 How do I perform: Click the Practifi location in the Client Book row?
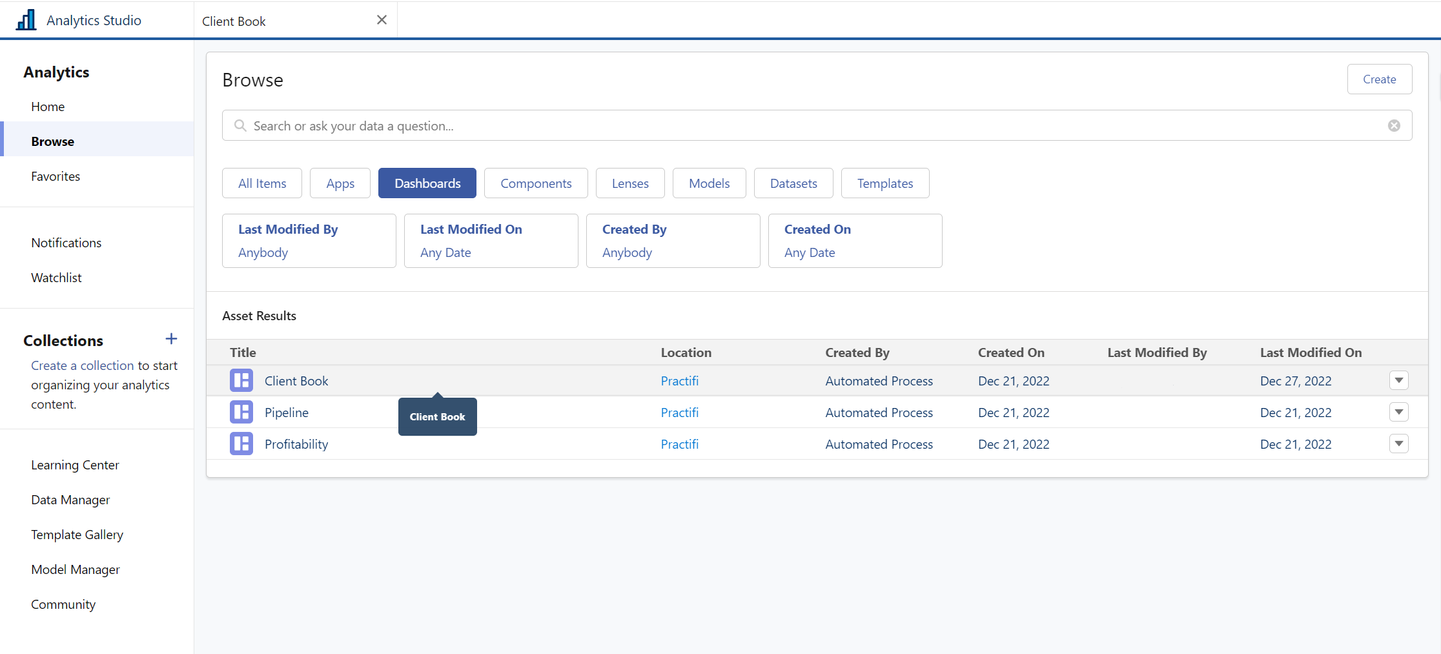[679, 380]
